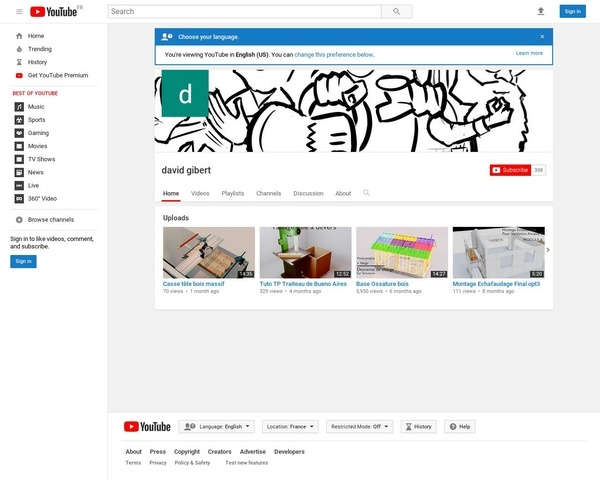Click the TV Shows icon
The height and width of the screenshot is (480, 600).
[x=19, y=159]
